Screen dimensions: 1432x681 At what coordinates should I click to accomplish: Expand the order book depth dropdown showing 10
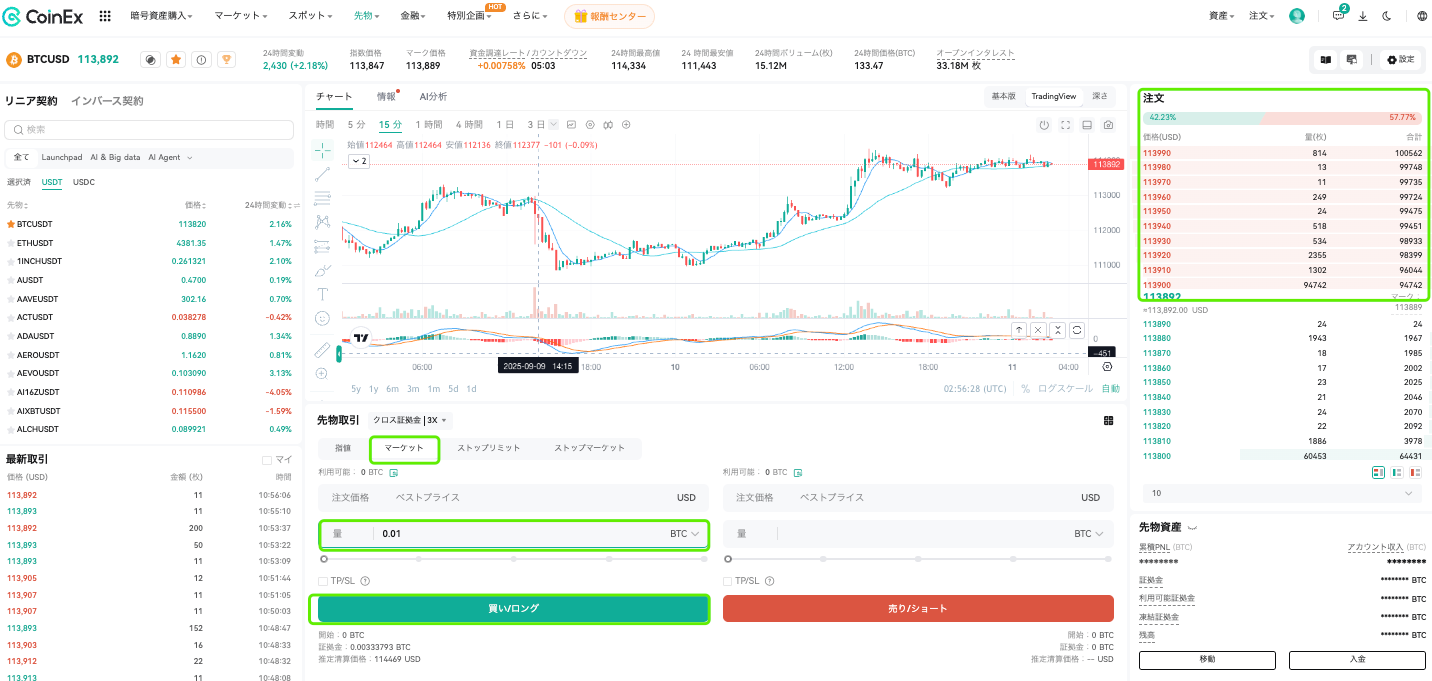(1282, 493)
